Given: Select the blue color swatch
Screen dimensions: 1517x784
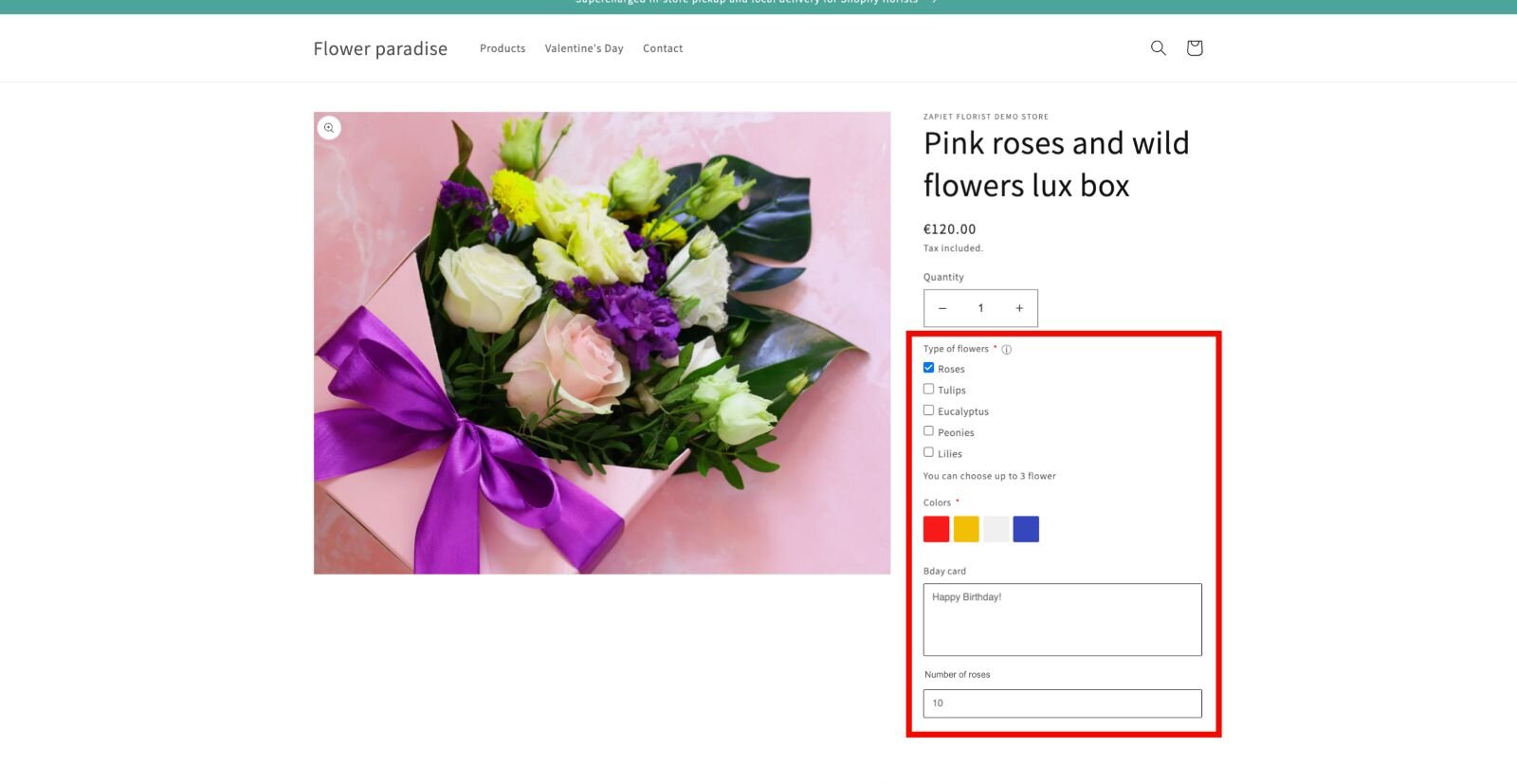Looking at the screenshot, I should 1026,529.
